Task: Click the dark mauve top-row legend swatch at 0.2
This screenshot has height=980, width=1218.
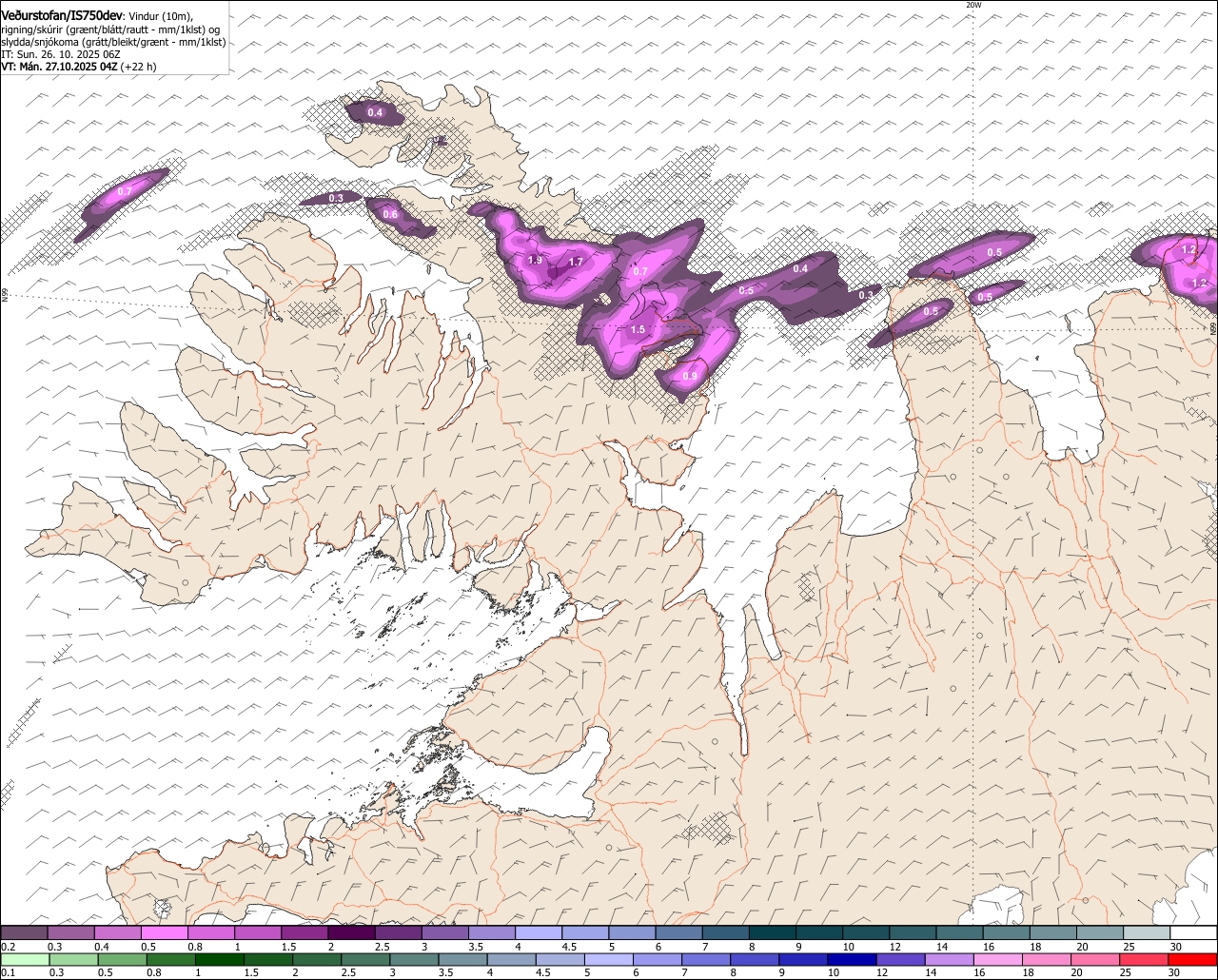Action: pos(24,932)
